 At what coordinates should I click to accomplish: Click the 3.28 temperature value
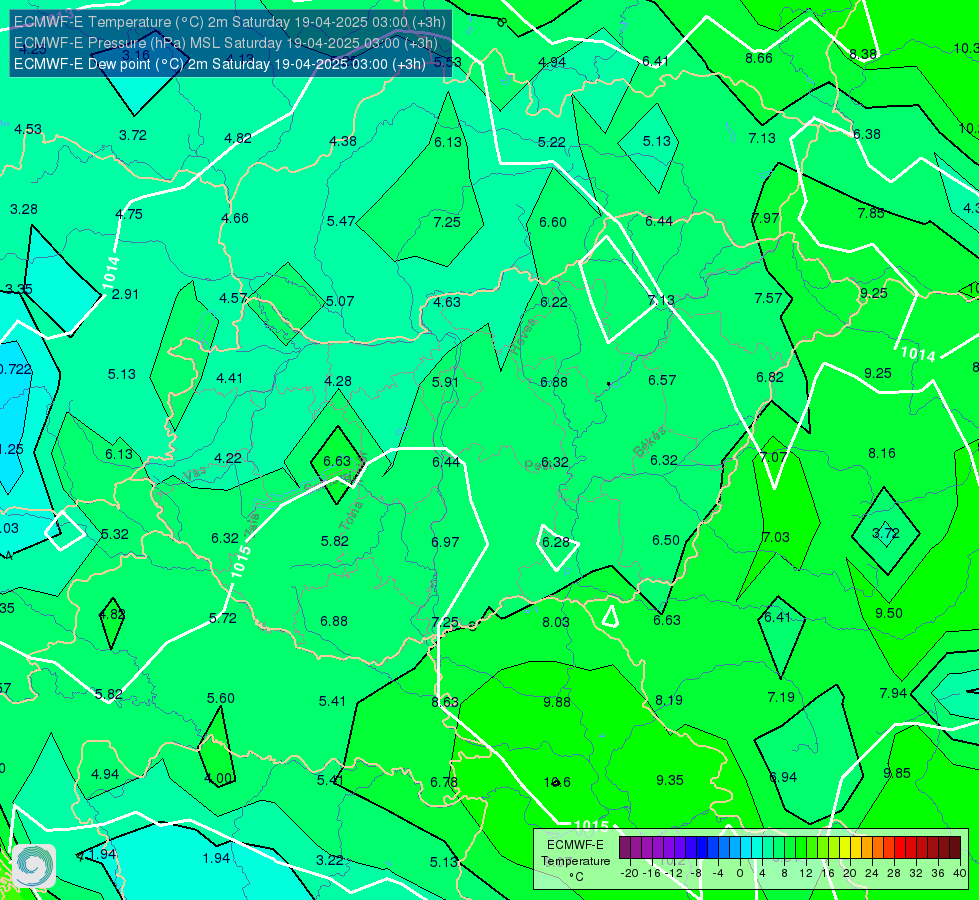pyautogui.click(x=24, y=209)
